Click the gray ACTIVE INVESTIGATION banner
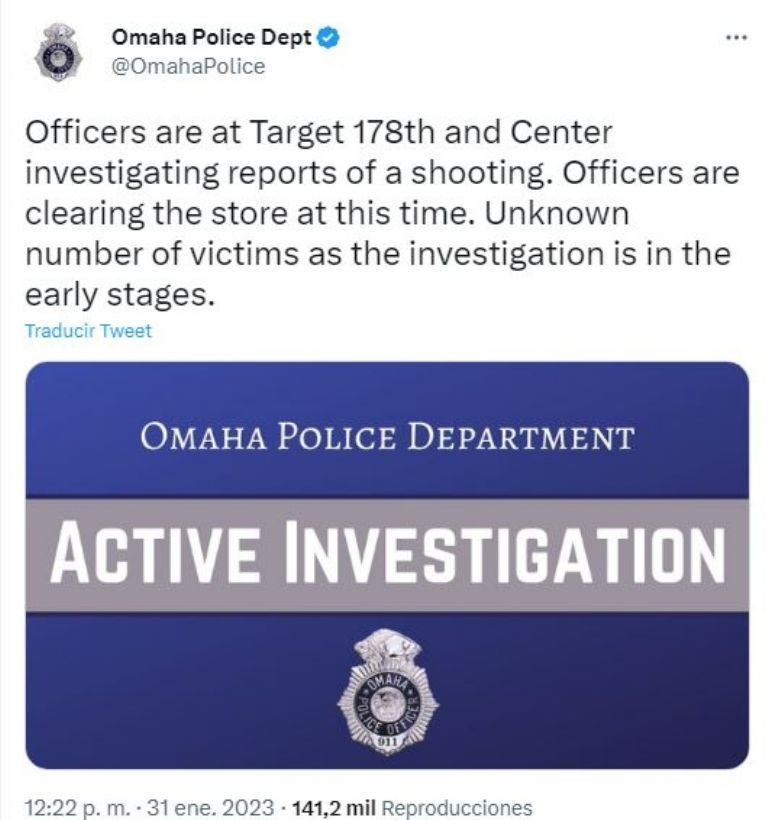Image resolution: width=768 pixels, height=820 pixels. (x=387, y=555)
